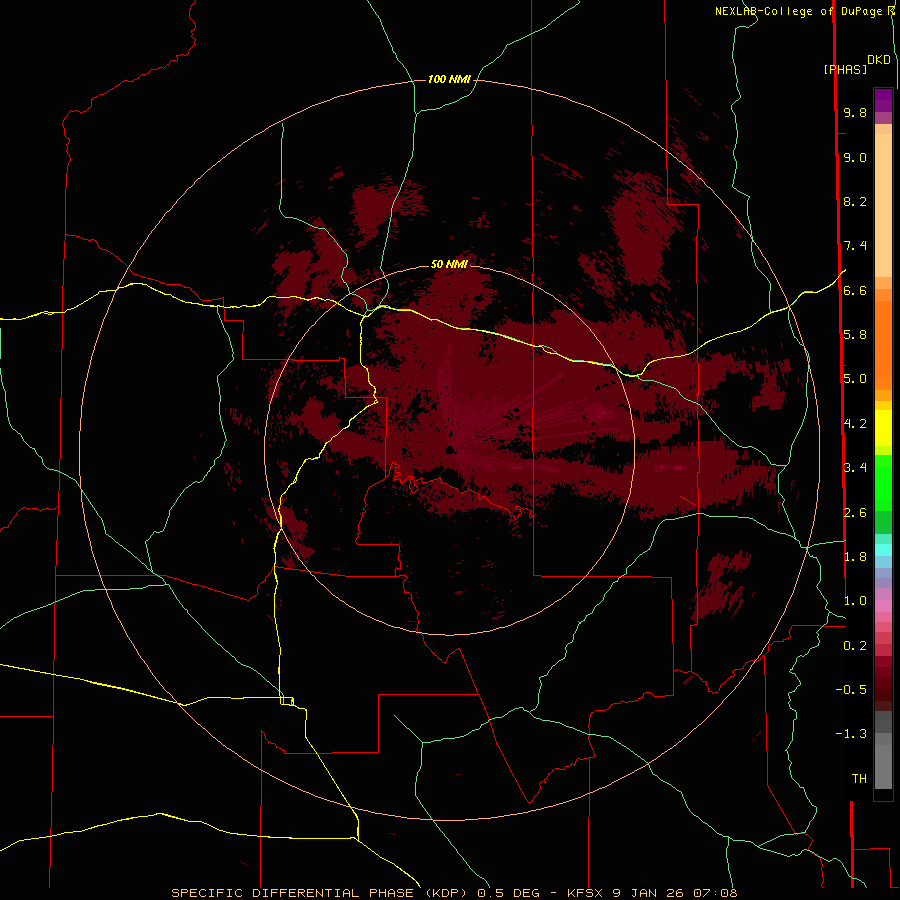Image resolution: width=900 pixels, height=900 pixels.
Task: Click the black radar site dot at center
Action: 450,450
